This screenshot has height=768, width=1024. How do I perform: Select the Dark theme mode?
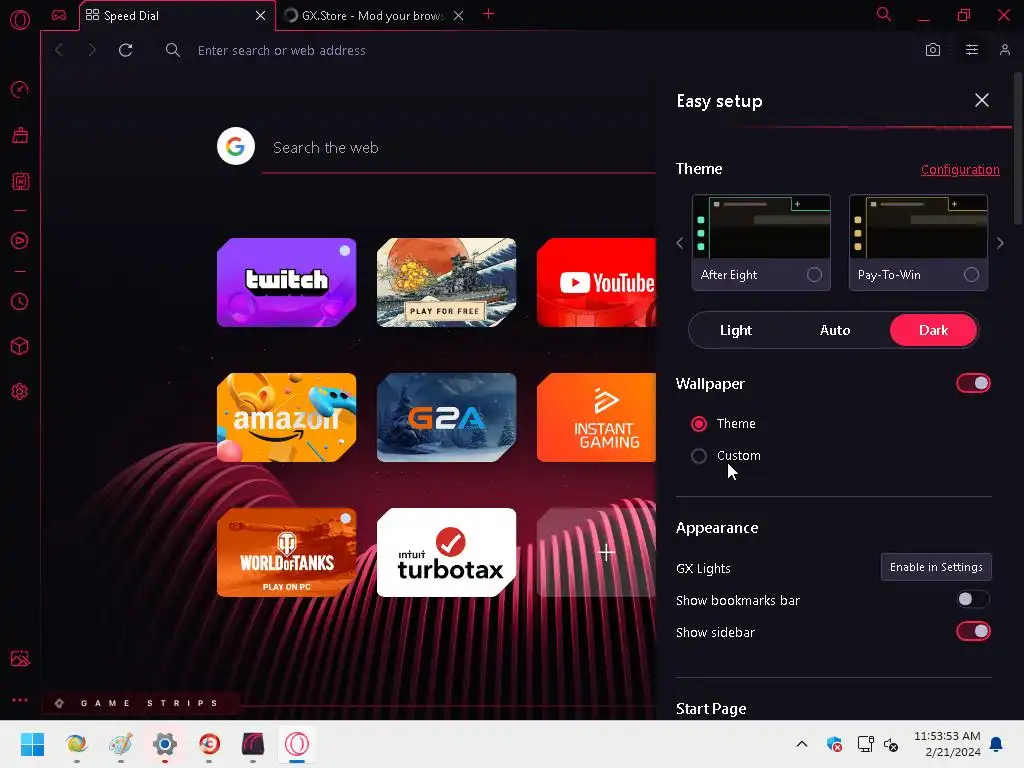(933, 330)
